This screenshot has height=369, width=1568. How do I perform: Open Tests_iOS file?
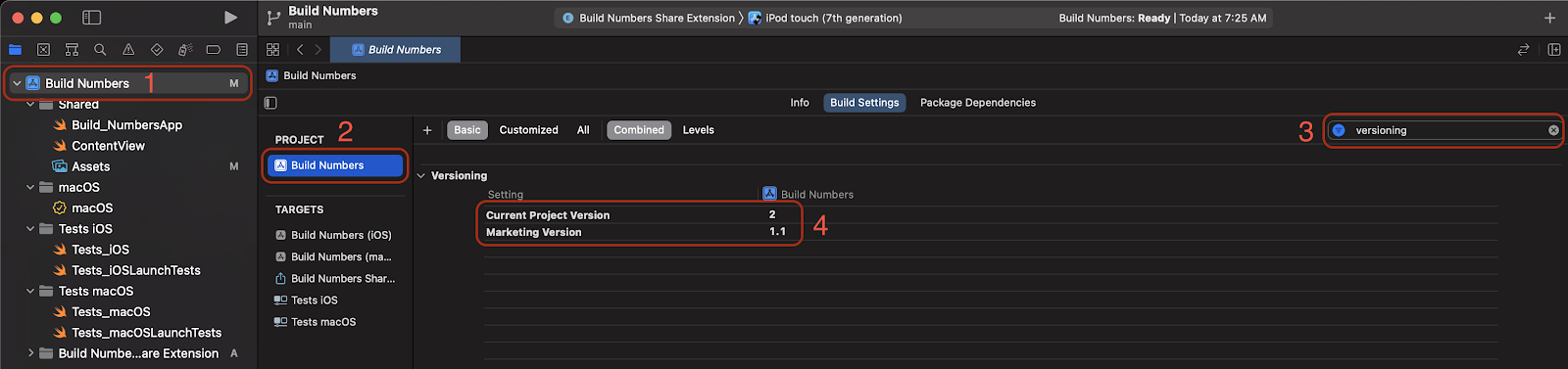pyautogui.click(x=100, y=250)
